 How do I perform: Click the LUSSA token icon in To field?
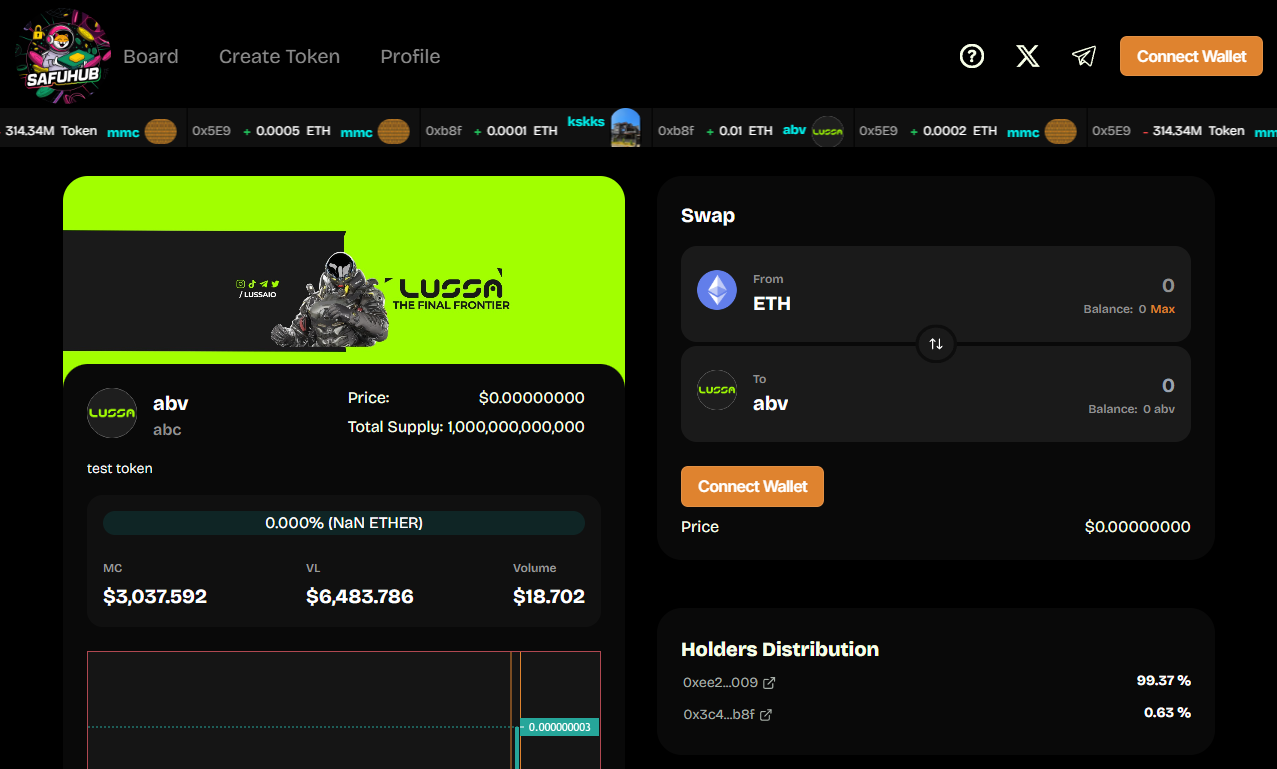click(717, 391)
